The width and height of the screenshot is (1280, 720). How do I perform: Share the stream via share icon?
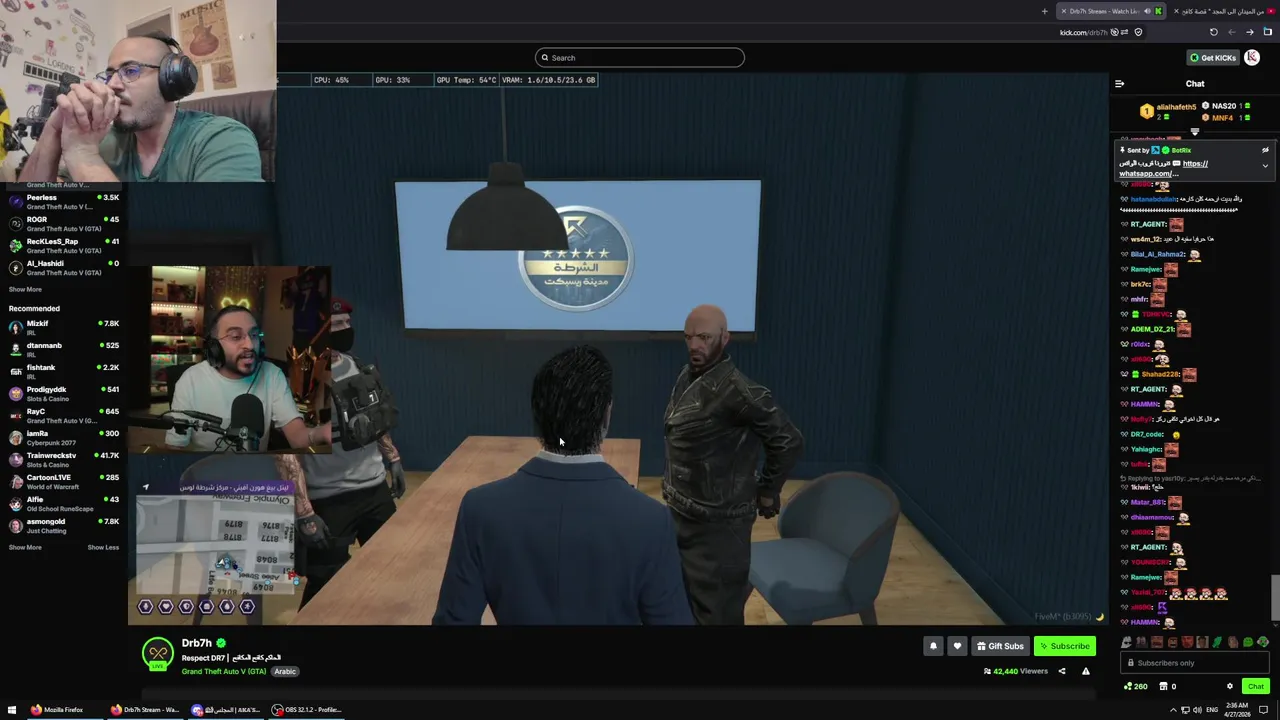pos(1062,671)
